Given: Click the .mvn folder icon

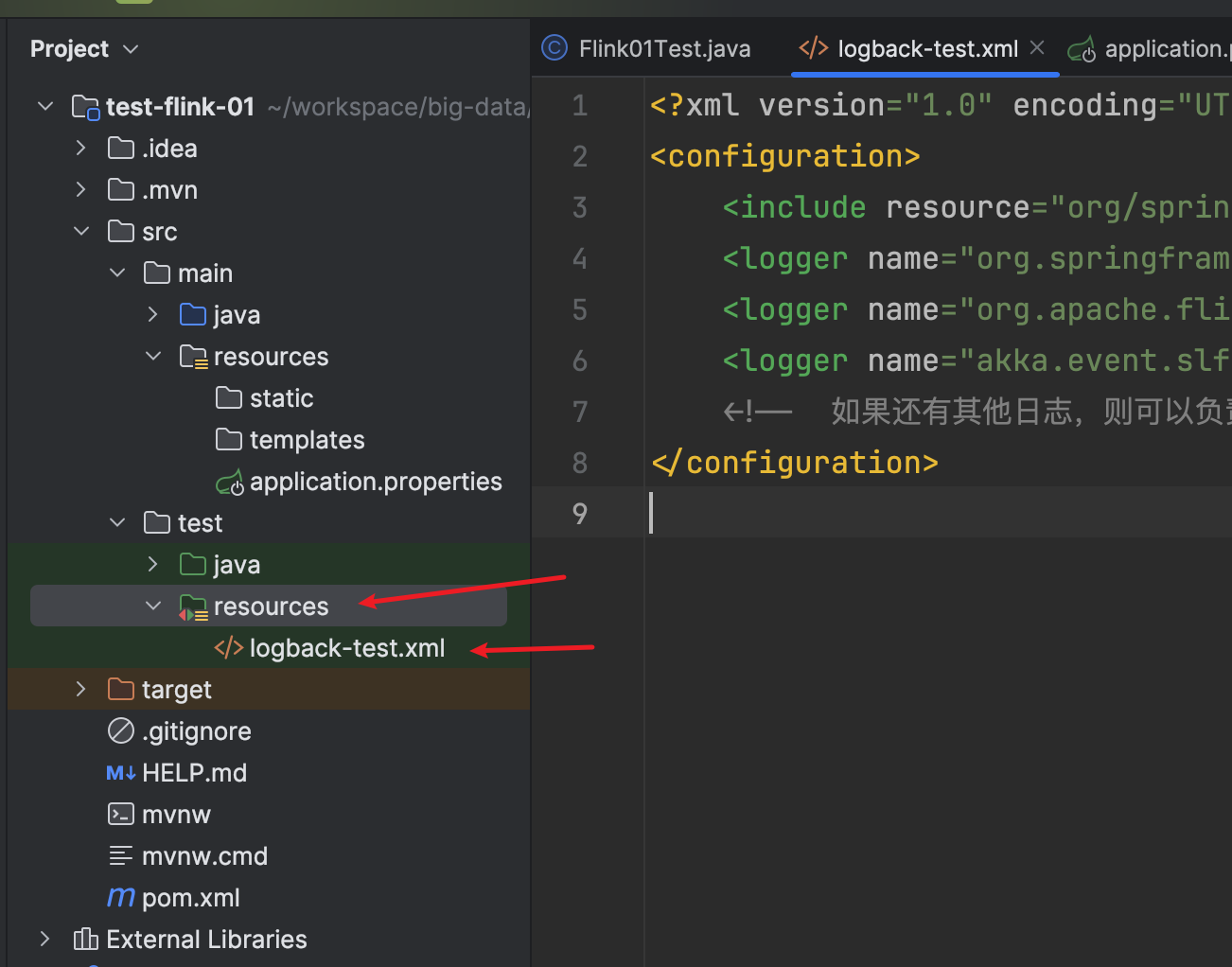Looking at the screenshot, I should coord(121,189).
